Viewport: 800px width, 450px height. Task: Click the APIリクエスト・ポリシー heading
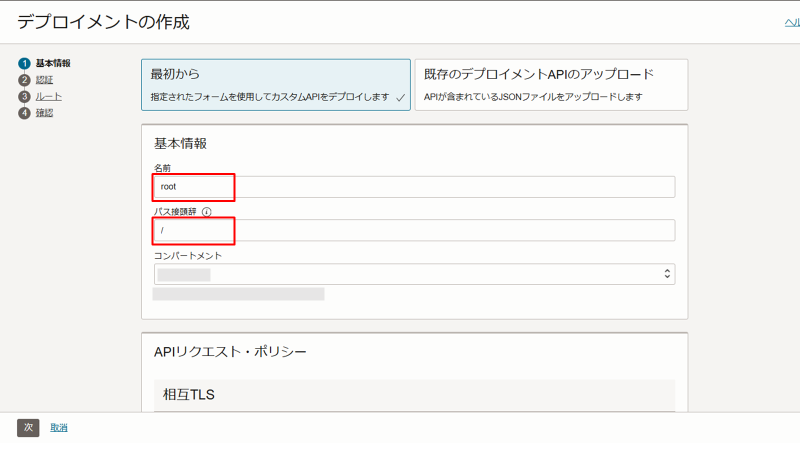(230, 352)
